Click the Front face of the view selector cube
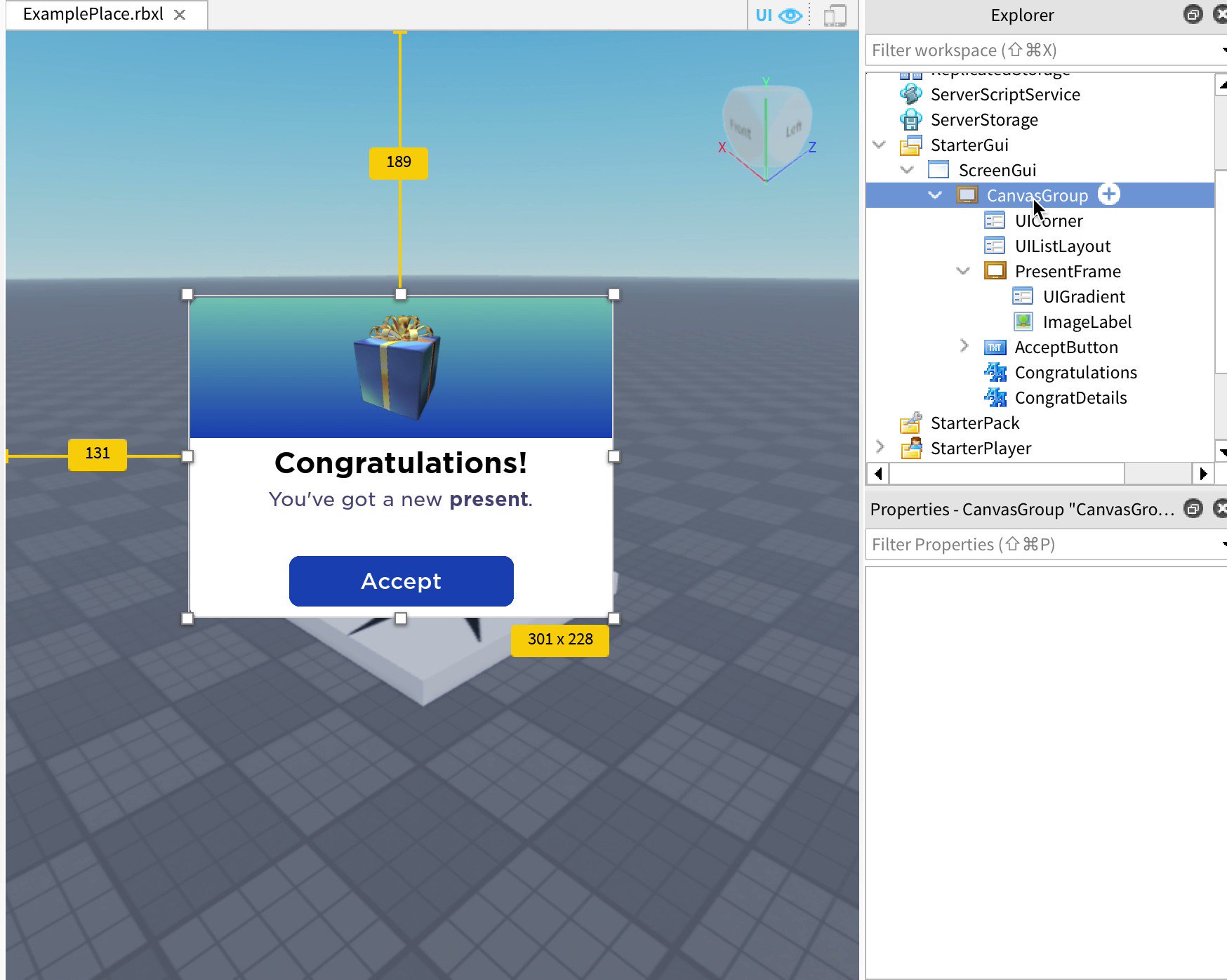The height and width of the screenshot is (980, 1227). [742, 128]
